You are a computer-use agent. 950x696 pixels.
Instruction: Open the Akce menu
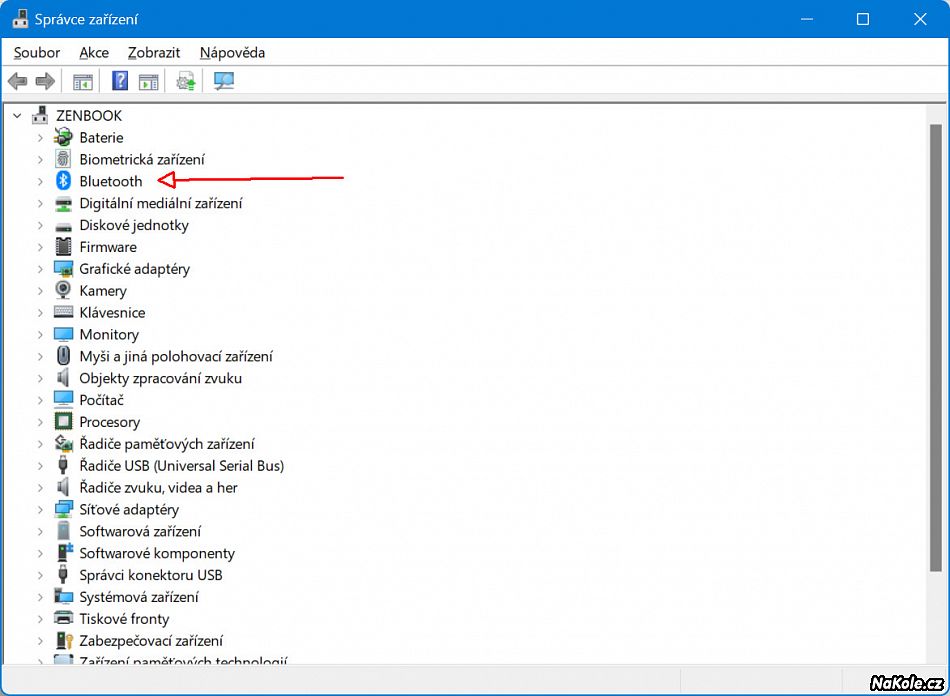point(94,53)
